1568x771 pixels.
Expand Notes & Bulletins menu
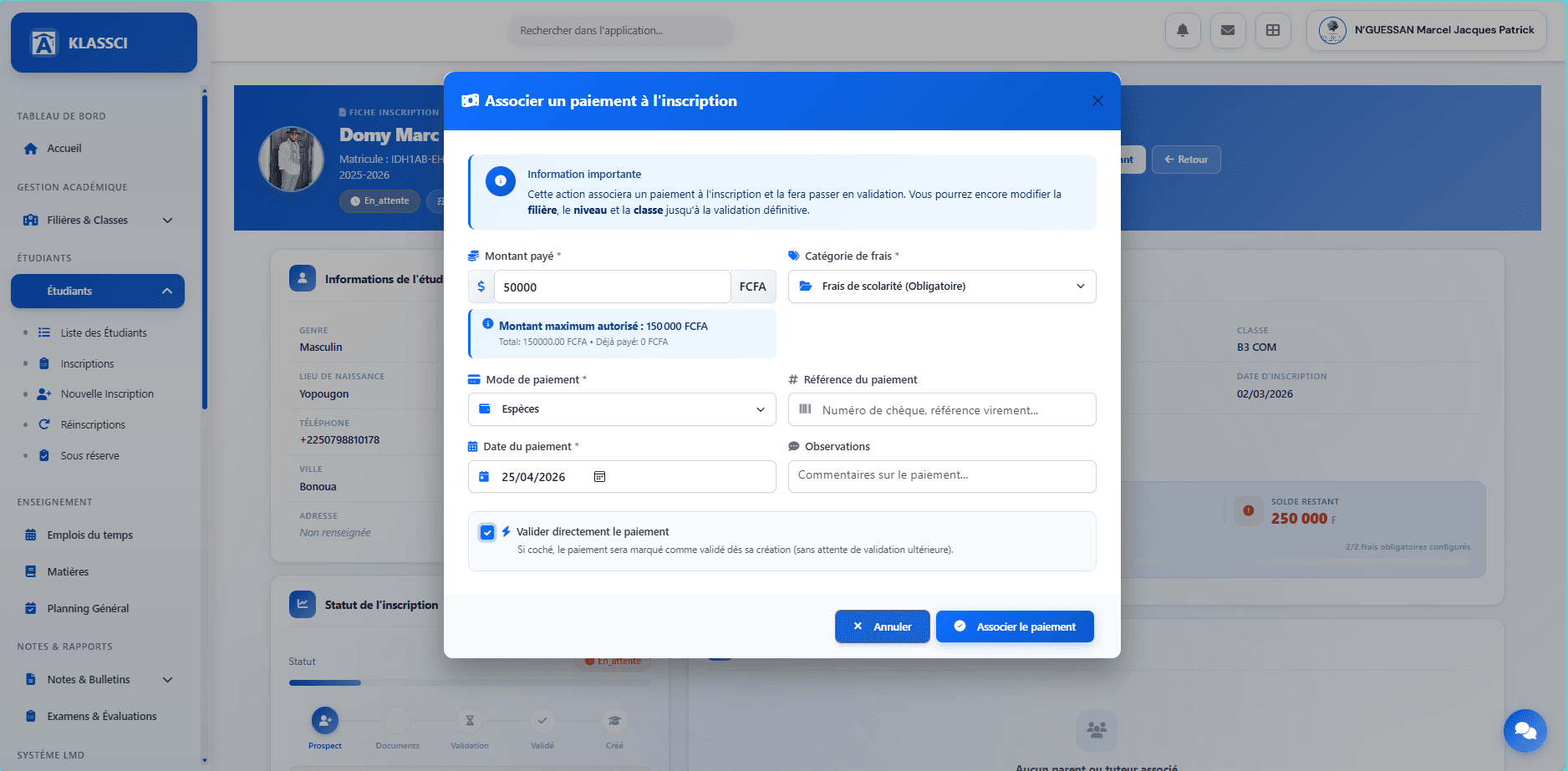tap(98, 680)
